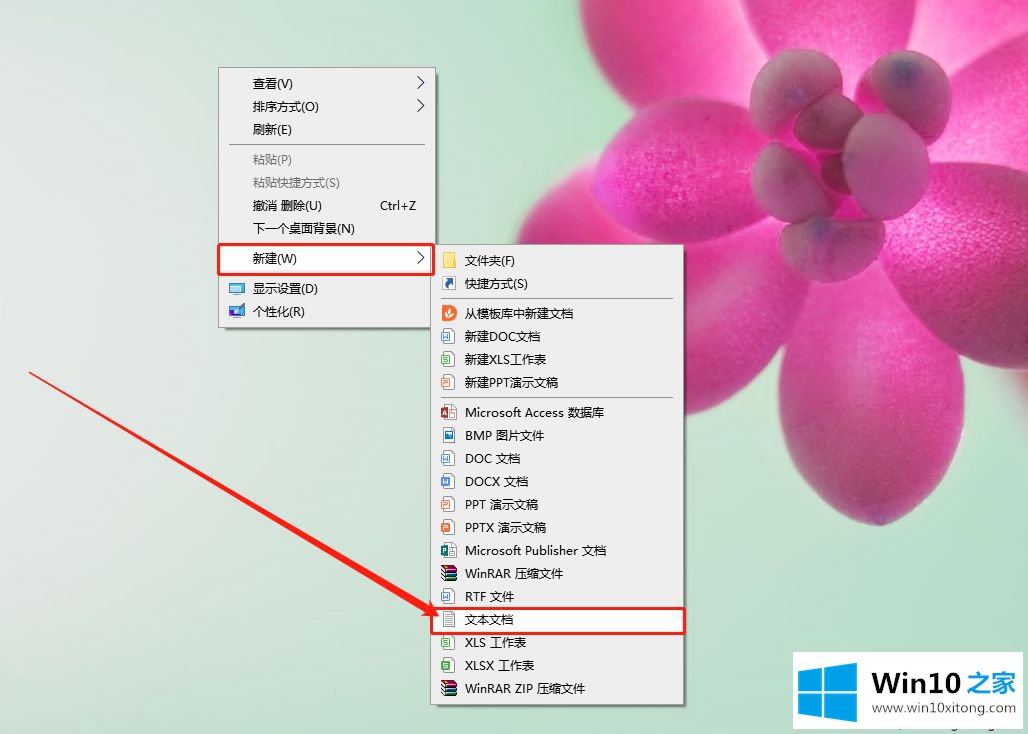Click the green icon beside 新建XLS工作表
Viewport: 1028px width, 734px height.
(x=448, y=359)
